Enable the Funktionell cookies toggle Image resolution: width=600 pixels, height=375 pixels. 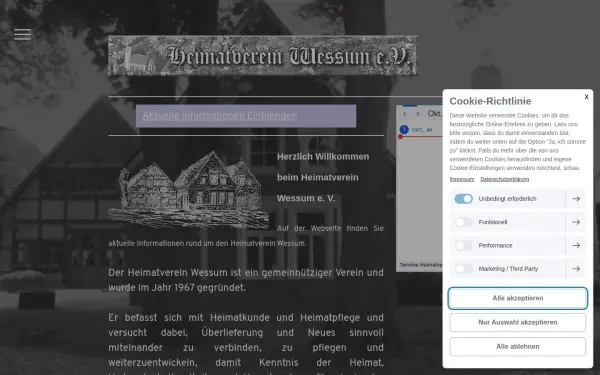pyautogui.click(x=463, y=222)
